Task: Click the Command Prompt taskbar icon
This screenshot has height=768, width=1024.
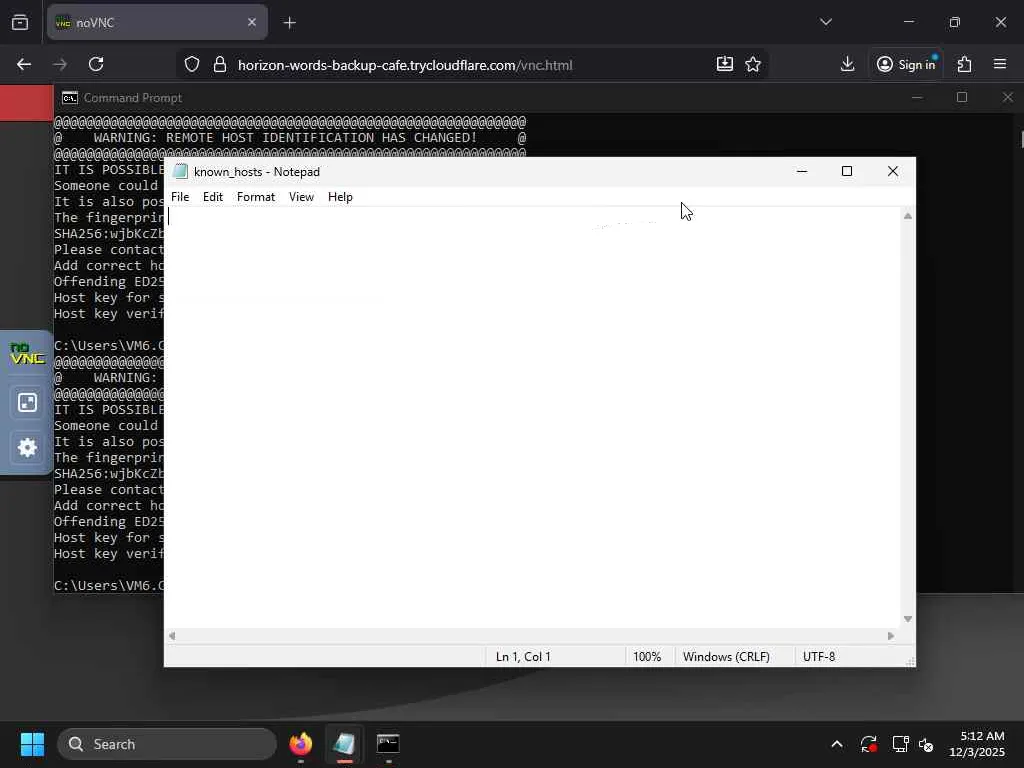Action: (388, 744)
